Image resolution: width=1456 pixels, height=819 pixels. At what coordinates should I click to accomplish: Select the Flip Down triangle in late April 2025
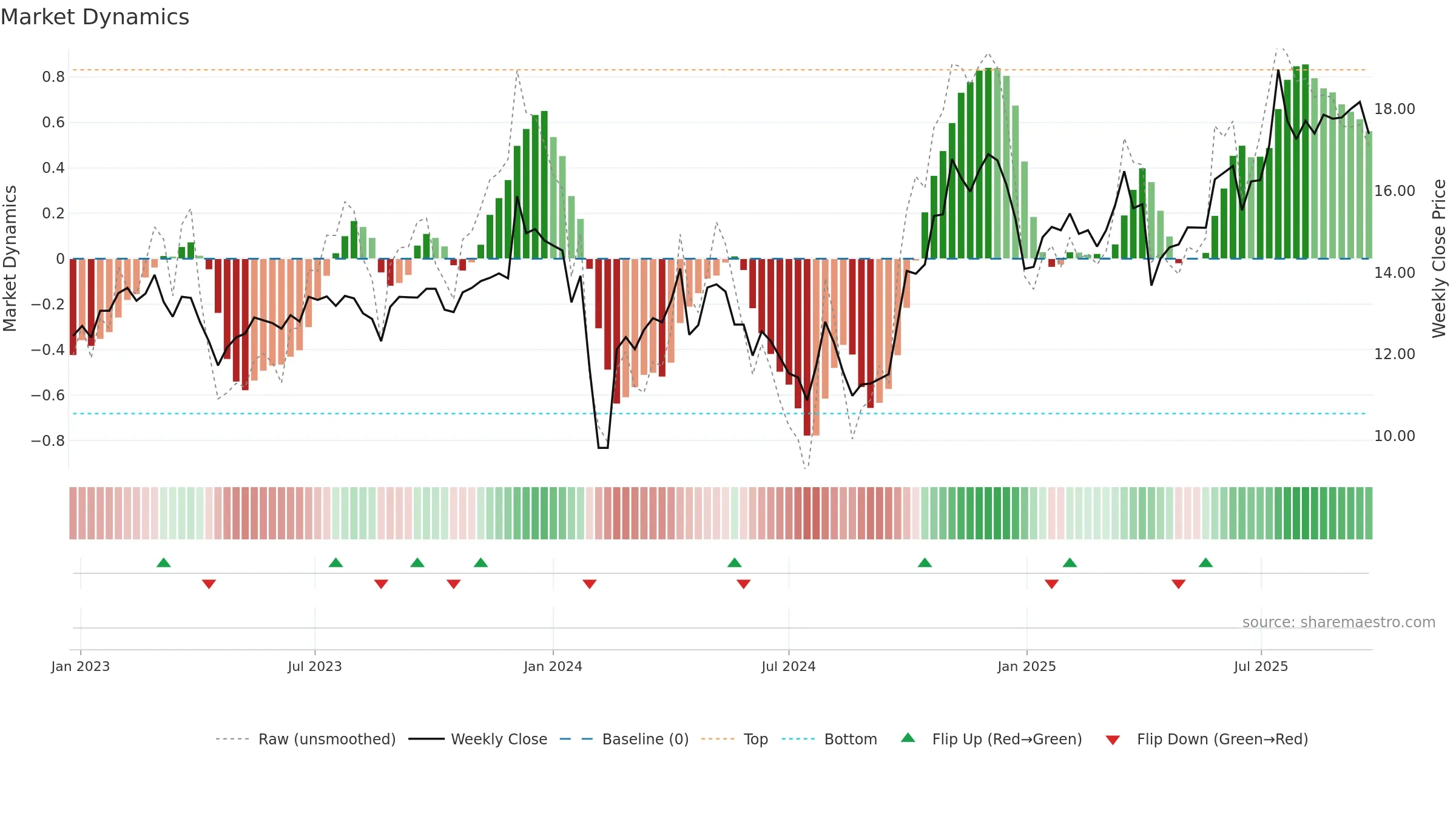click(1179, 584)
